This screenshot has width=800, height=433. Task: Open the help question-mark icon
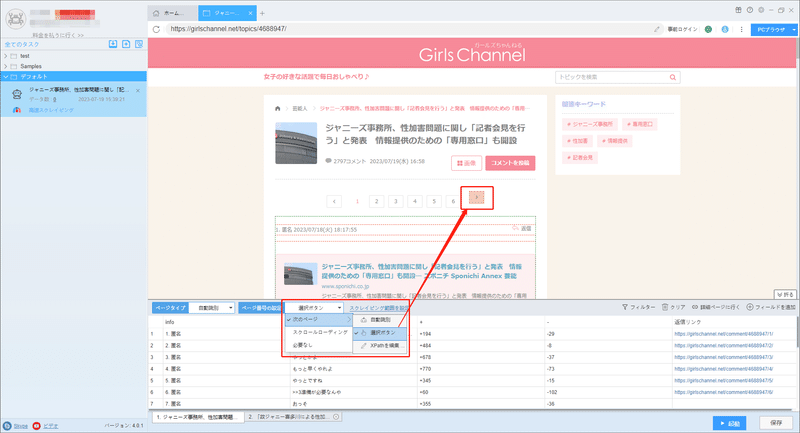pyautogui.click(x=749, y=10)
